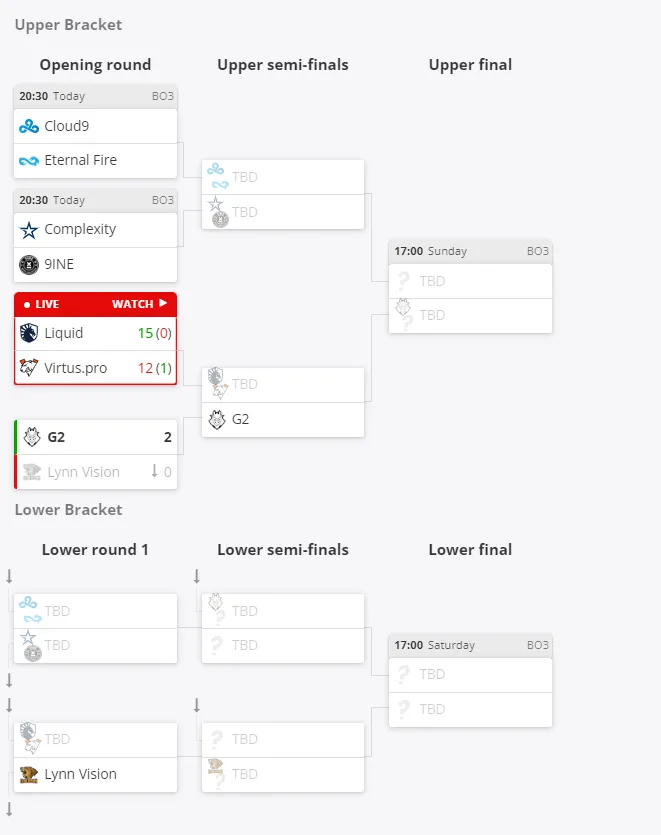
Task: Open the LIVE match indicator
Action: pyautogui.click(x=42, y=304)
